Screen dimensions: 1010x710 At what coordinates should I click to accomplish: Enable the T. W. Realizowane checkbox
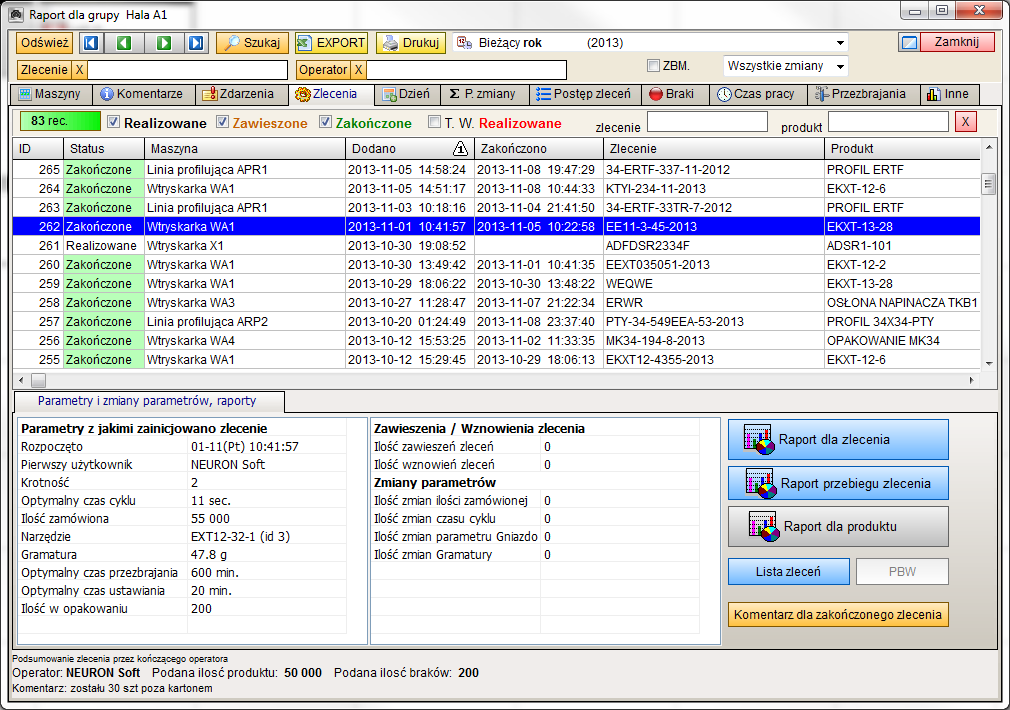click(x=435, y=122)
